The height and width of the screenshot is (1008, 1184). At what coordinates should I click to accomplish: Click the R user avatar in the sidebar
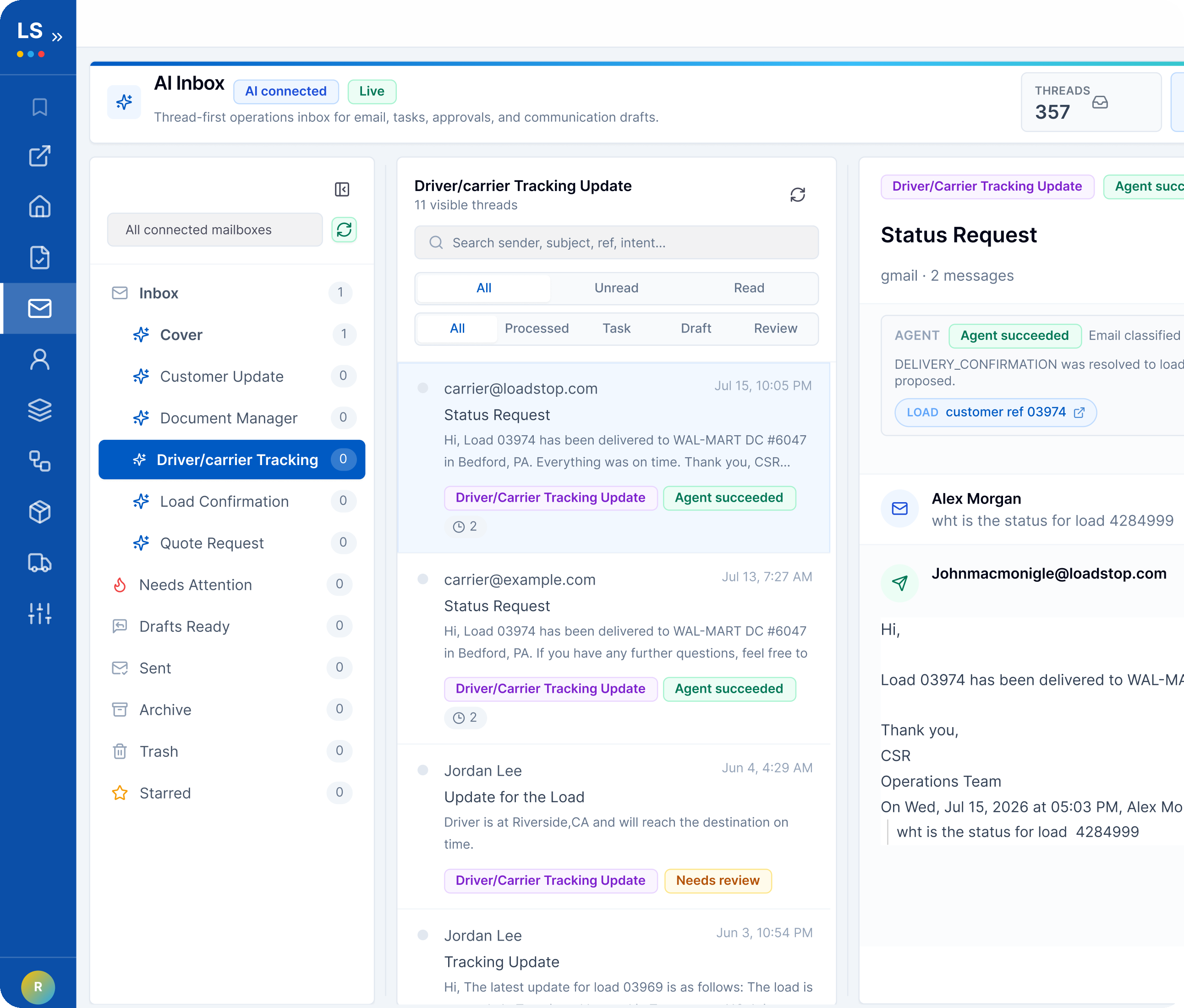click(x=38, y=987)
